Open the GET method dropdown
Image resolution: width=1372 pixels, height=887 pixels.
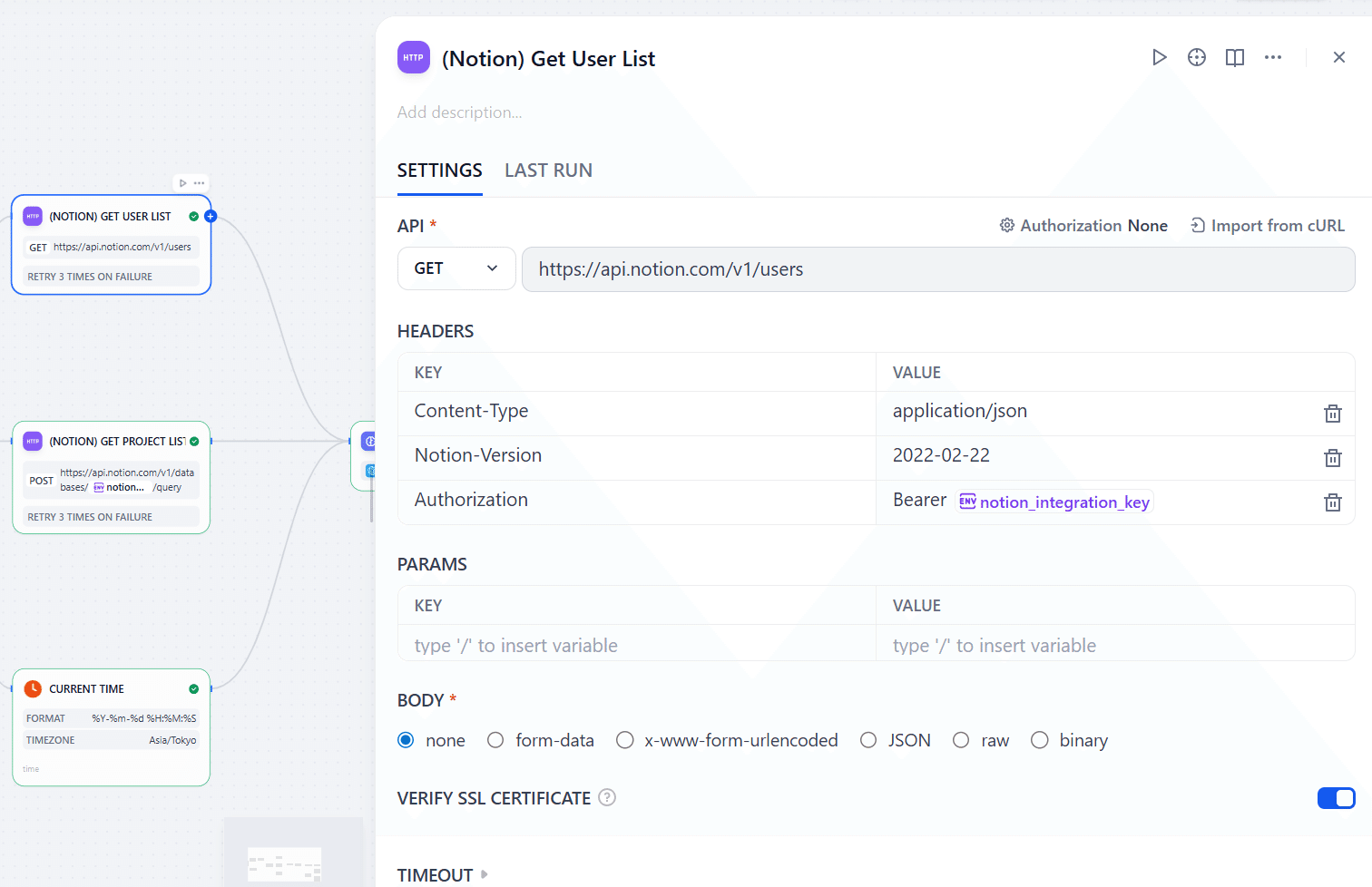tap(456, 268)
